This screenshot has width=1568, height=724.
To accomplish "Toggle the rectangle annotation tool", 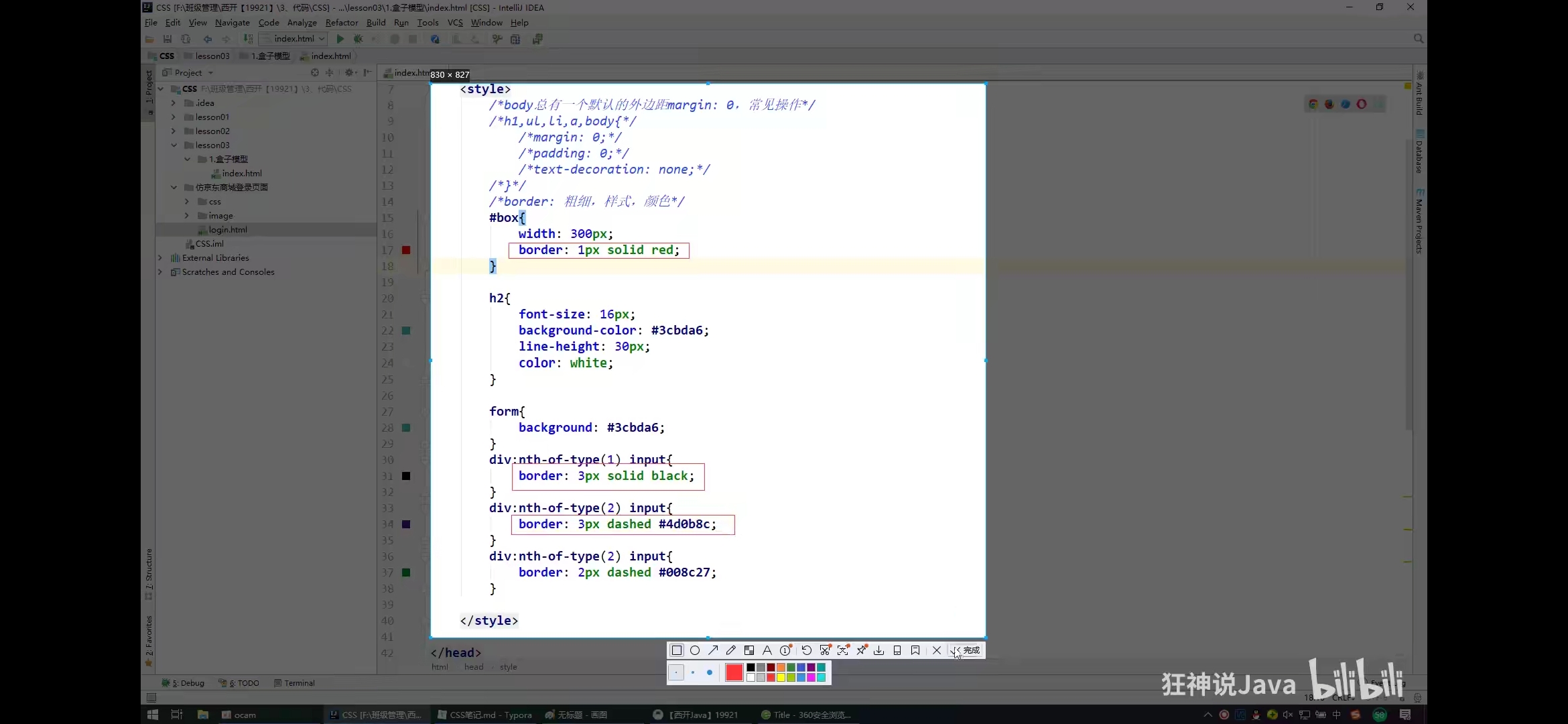I will (x=677, y=650).
